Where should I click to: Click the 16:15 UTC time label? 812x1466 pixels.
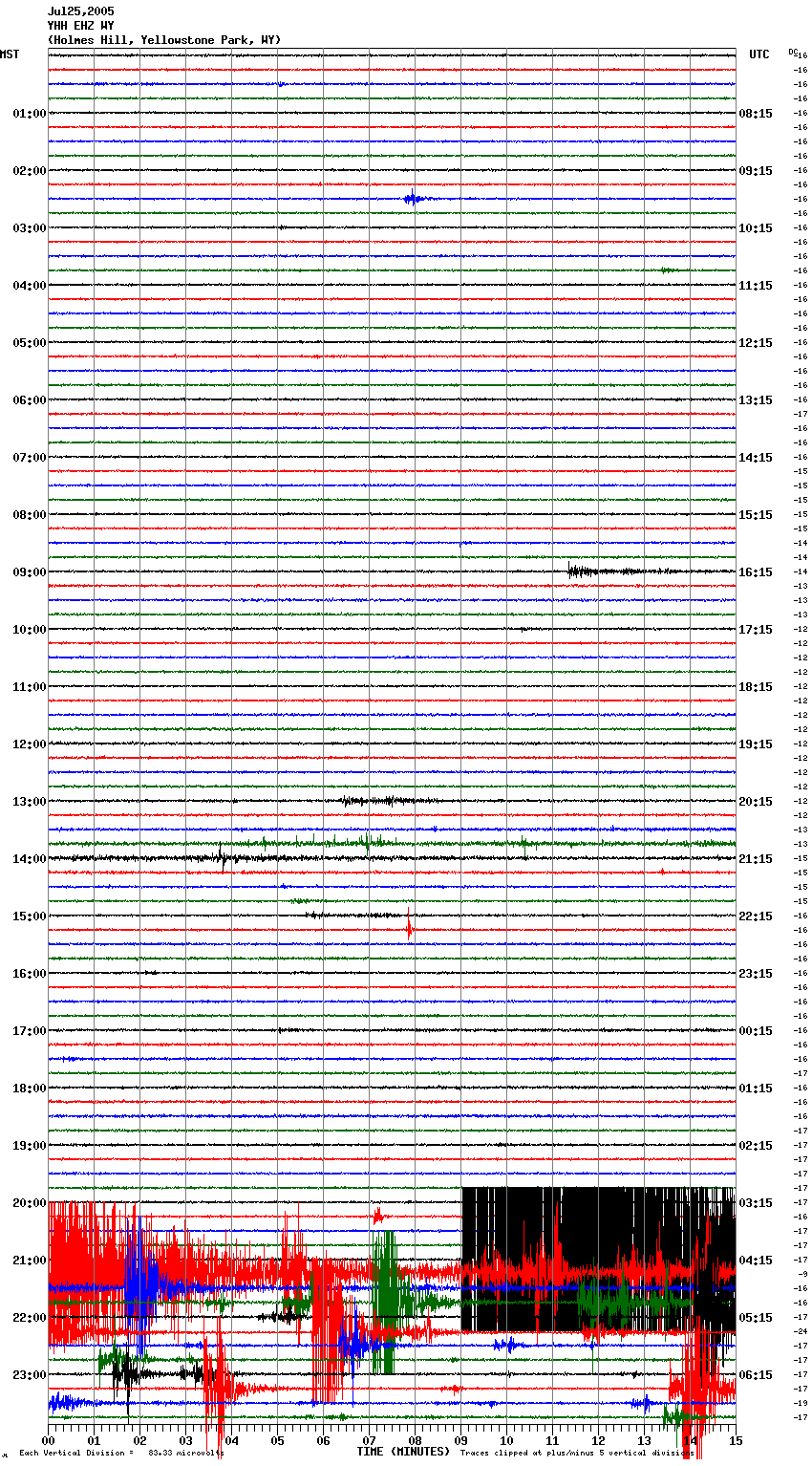756,572
